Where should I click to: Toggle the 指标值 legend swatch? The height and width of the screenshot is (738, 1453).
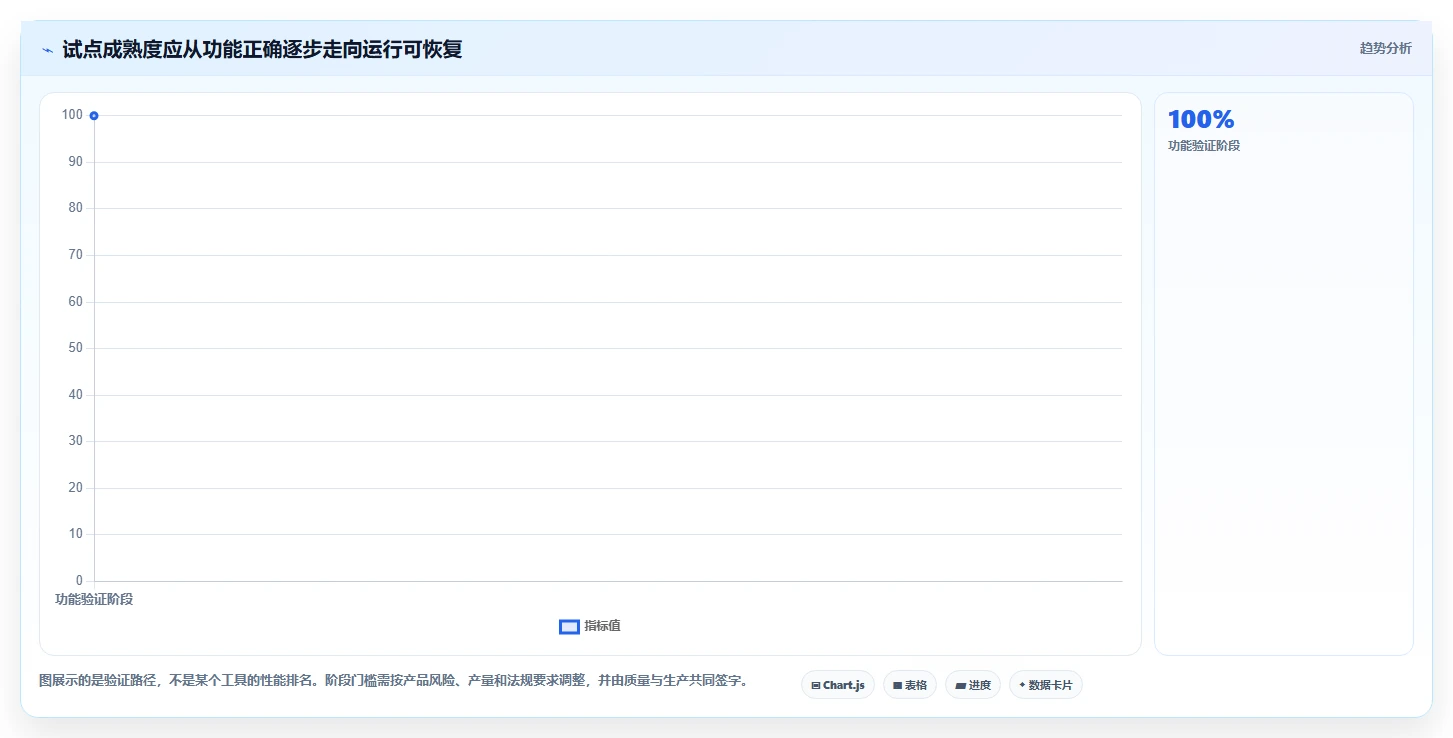tap(569, 626)
